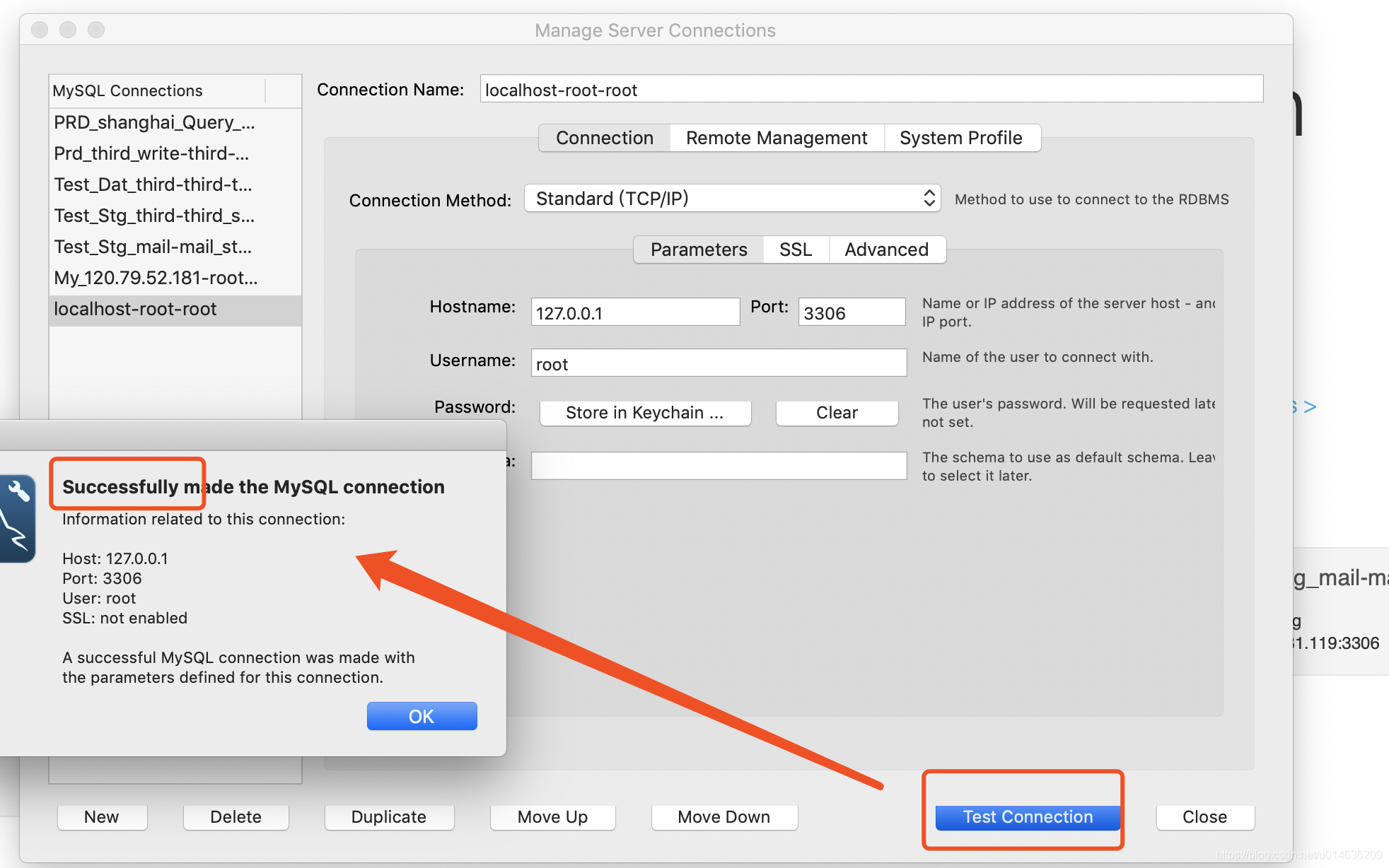Focus the default schema input field
Image resolution: width=1389 pixels, height=868 pixels.
(x=719, y=466)
